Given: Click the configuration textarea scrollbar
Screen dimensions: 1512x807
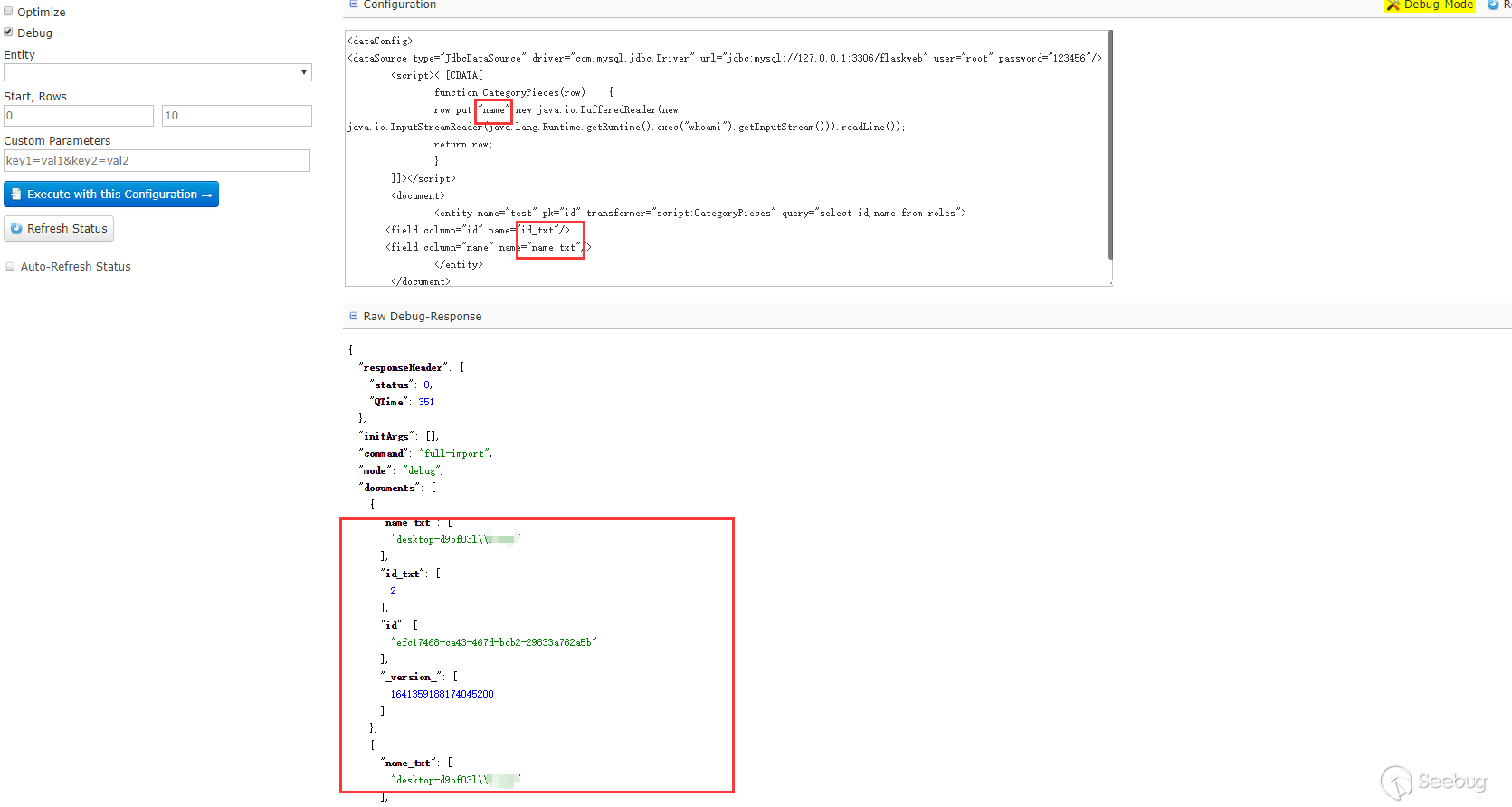Looking at the screenshot, I should pos(1110,145).
